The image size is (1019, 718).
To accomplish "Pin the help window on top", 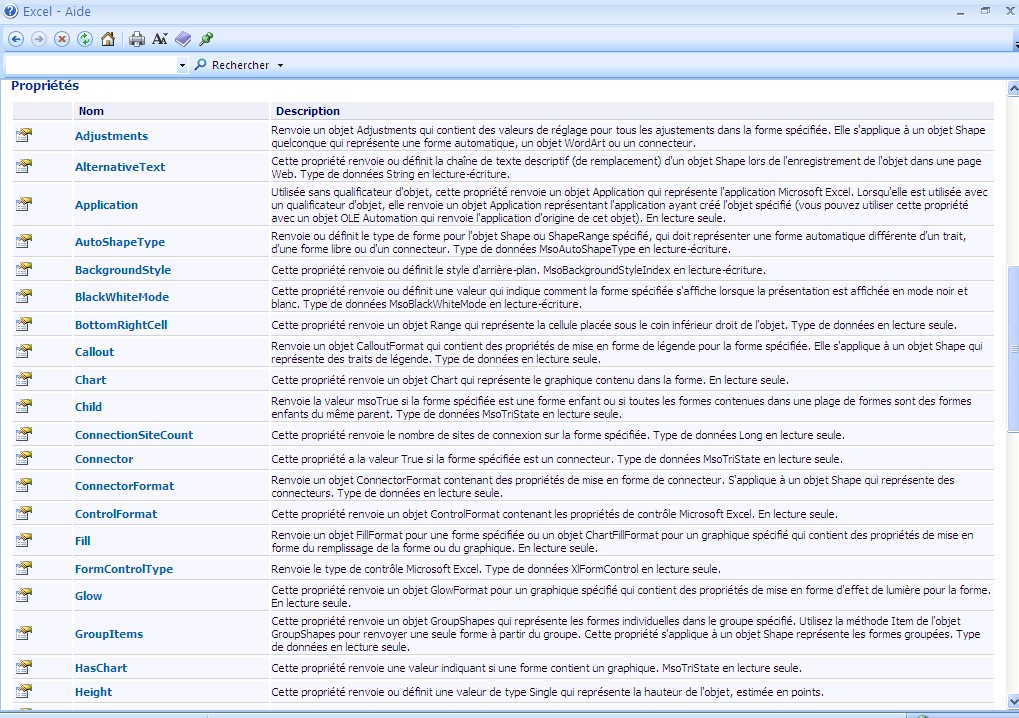I will [207, 39].
